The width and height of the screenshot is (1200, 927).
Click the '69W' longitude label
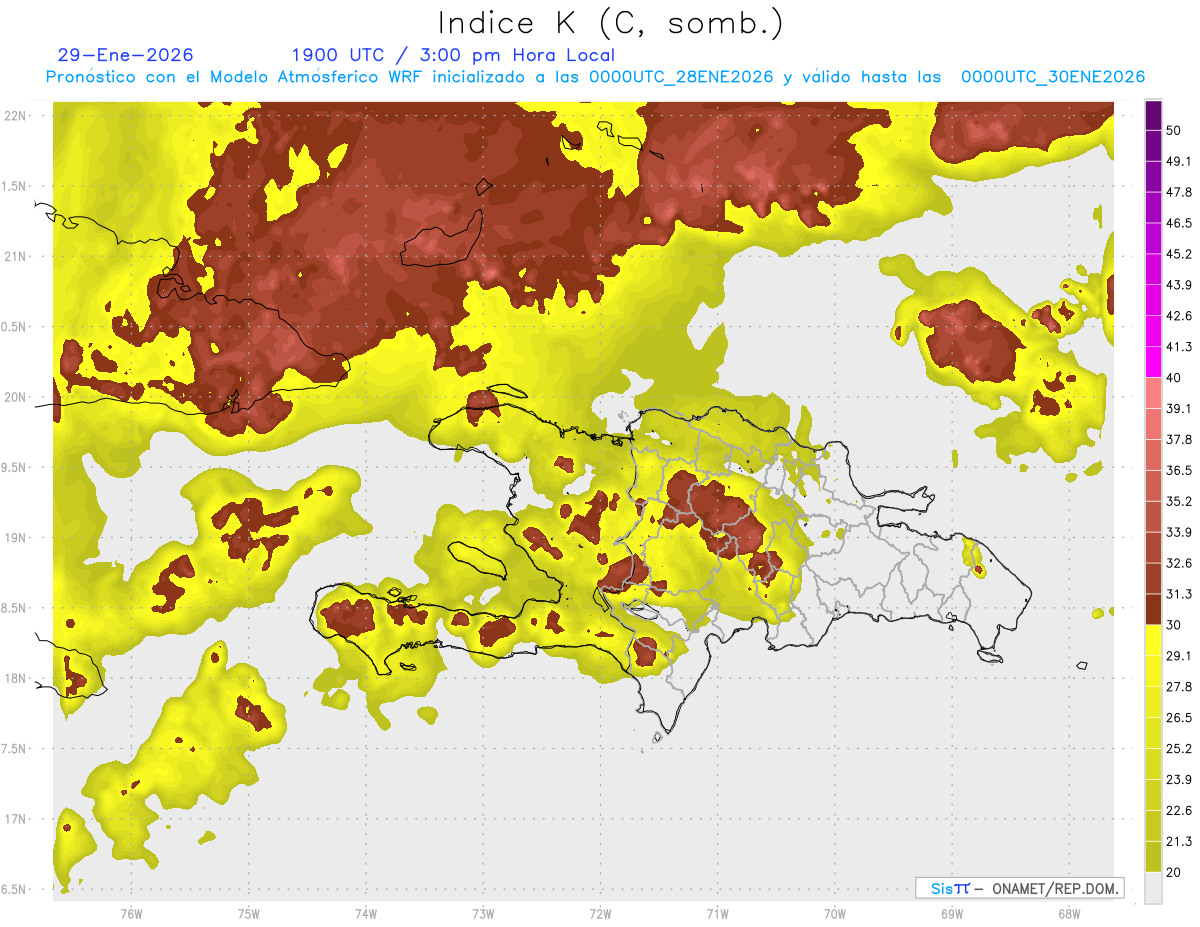951,913
